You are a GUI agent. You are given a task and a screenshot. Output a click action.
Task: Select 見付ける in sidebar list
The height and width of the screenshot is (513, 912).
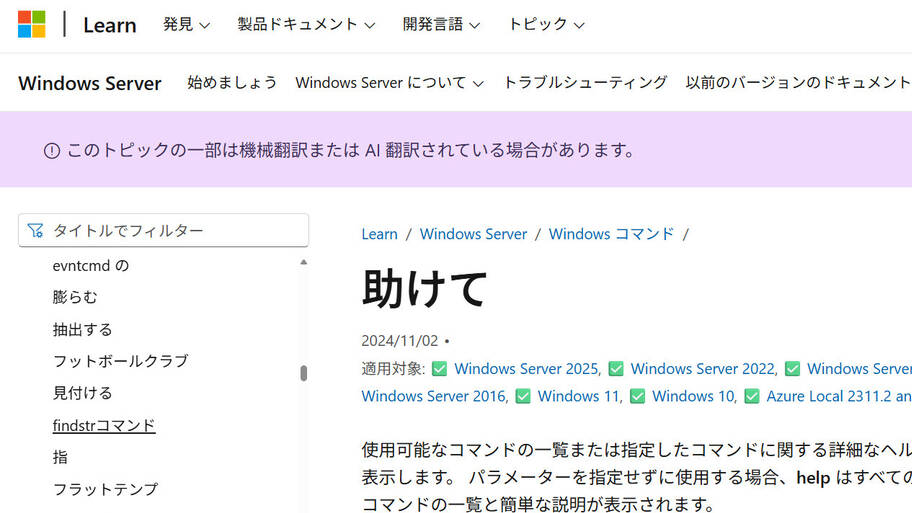pos(83,393)
